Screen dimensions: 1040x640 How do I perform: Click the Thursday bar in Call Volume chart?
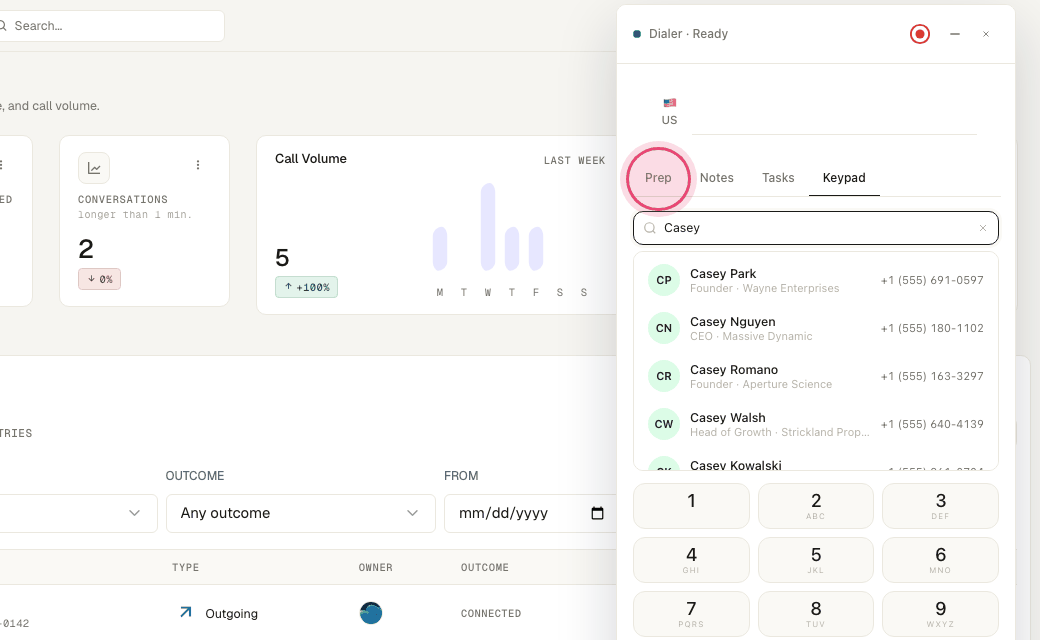click(511, 249)
